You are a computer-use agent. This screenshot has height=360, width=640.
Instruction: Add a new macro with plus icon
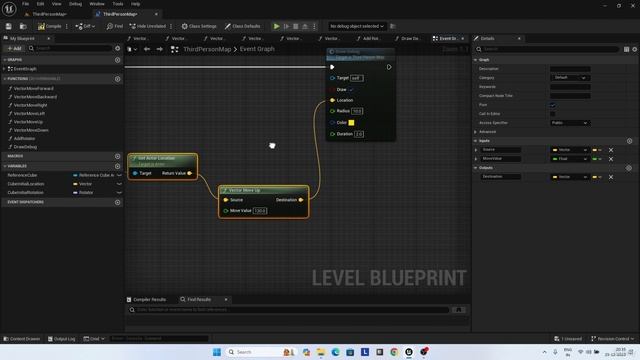point(118,156)
